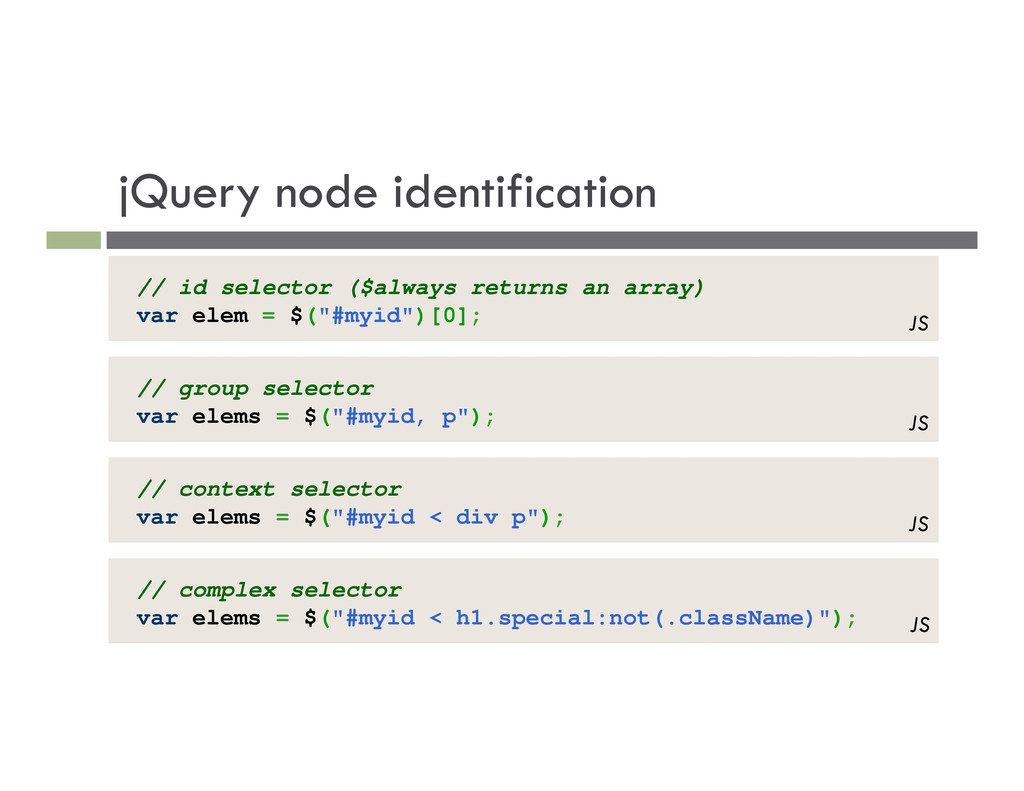The height and width of the screenshot is (791, 1024).
Task: Click the comment '// id selector ($always returns an array)'
Action: click(421, 287)
